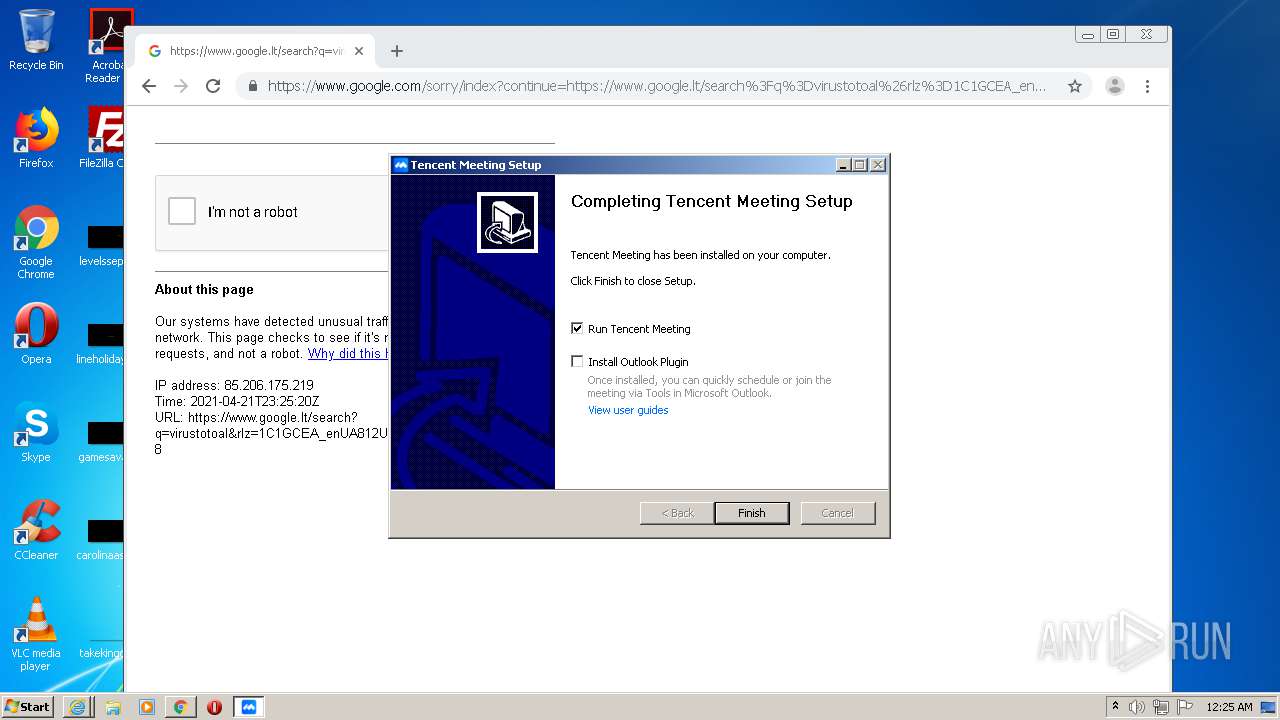Minimize the Tencent Meeting Setup dialog

843,165
